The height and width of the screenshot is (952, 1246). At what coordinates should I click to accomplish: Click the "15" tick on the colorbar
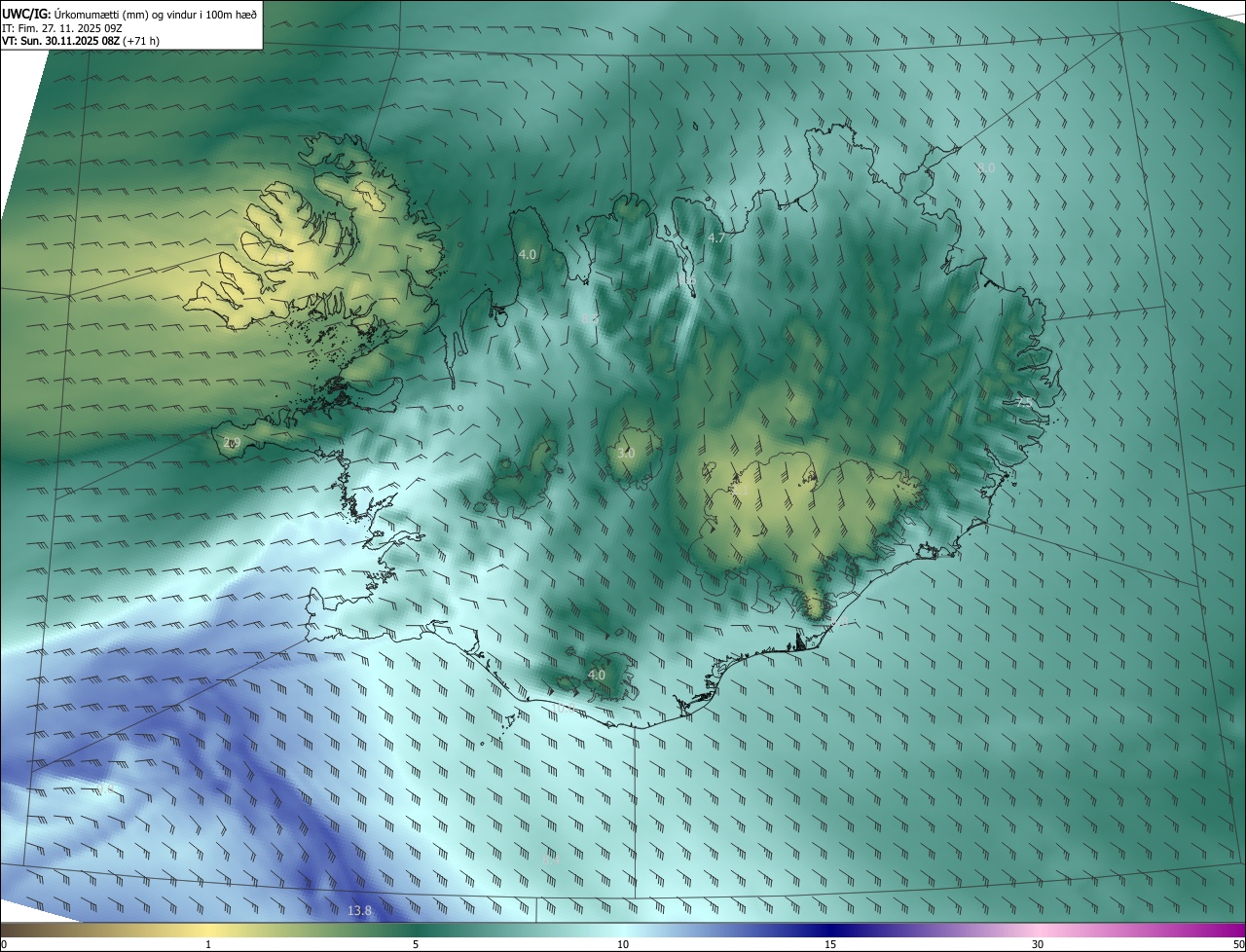pyautogui.click(x=830, y=944)
